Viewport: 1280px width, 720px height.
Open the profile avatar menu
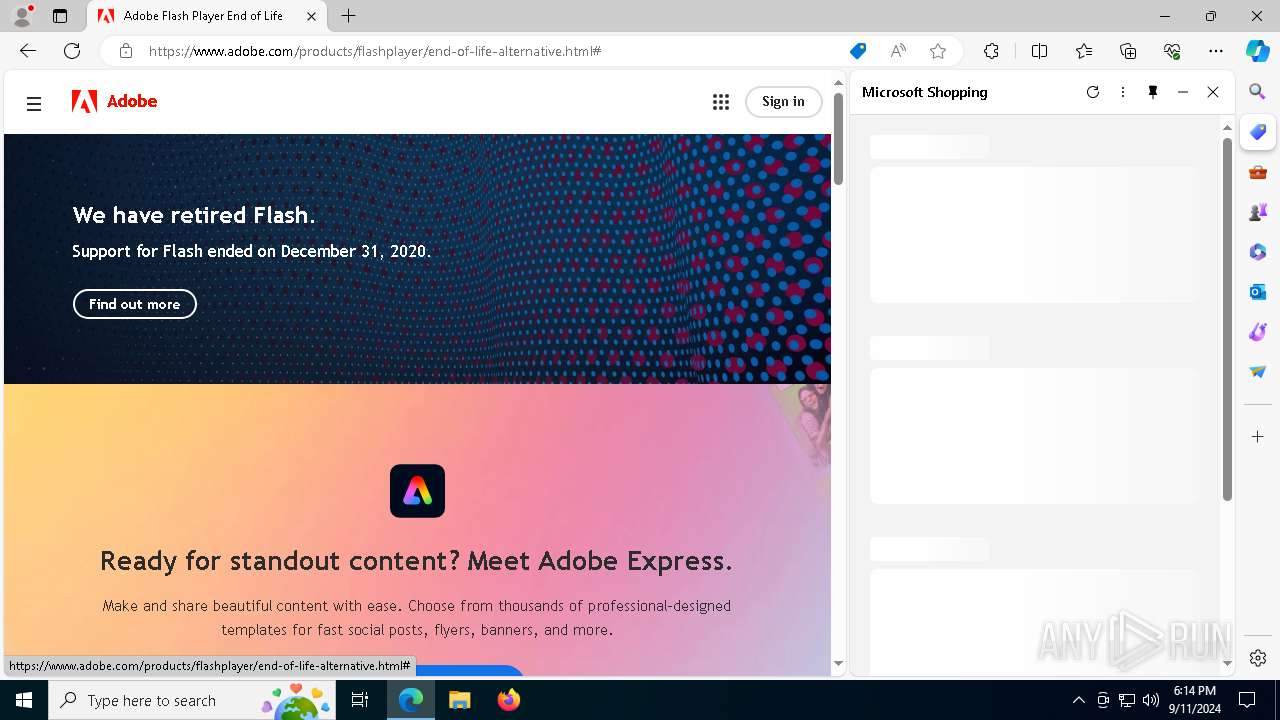[x=22, y=16]
